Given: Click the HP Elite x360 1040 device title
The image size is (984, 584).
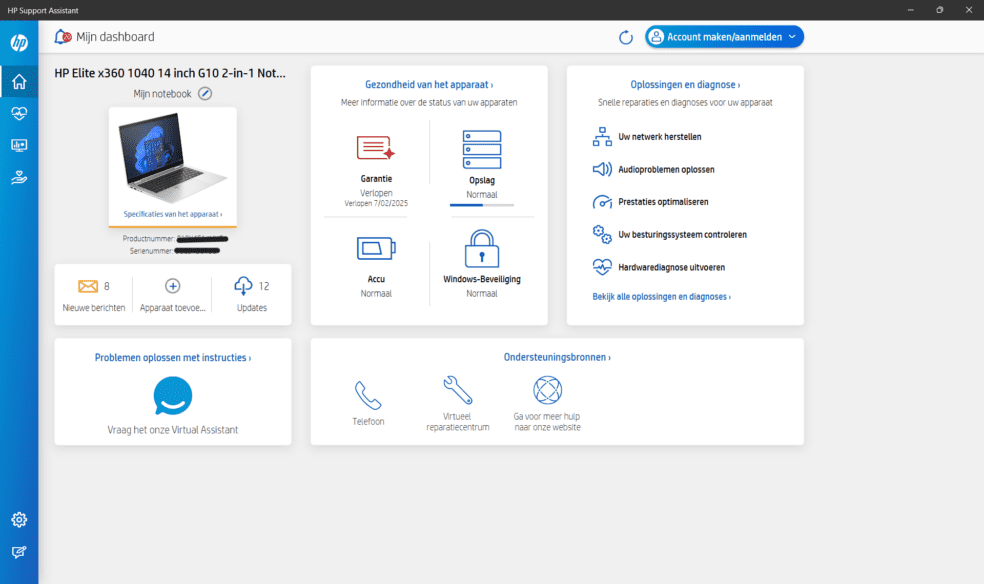Looking at the screenshot, I should click(170, 73).
